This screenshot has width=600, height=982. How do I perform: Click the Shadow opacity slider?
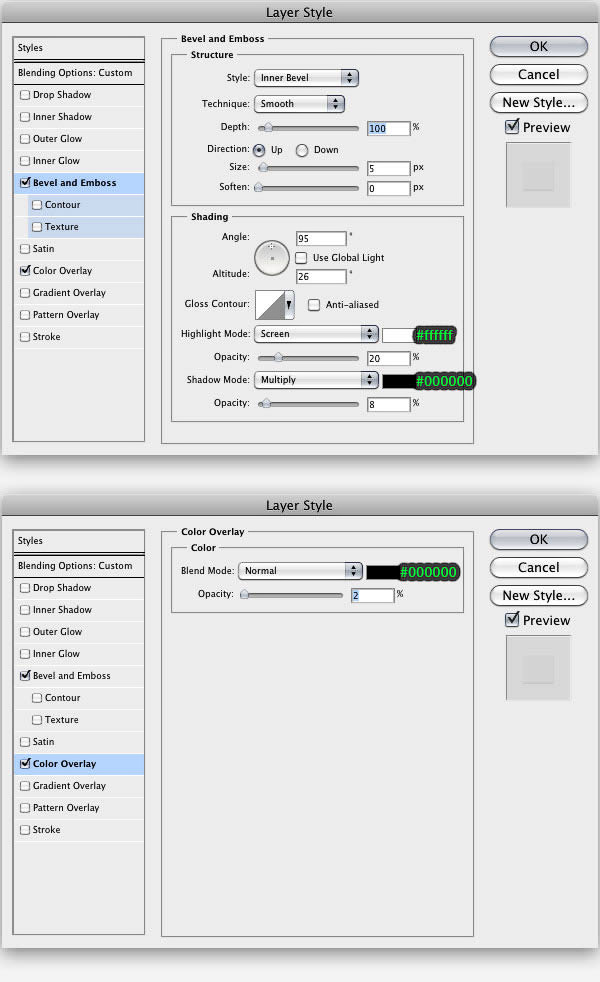click(x=308, y=404)
